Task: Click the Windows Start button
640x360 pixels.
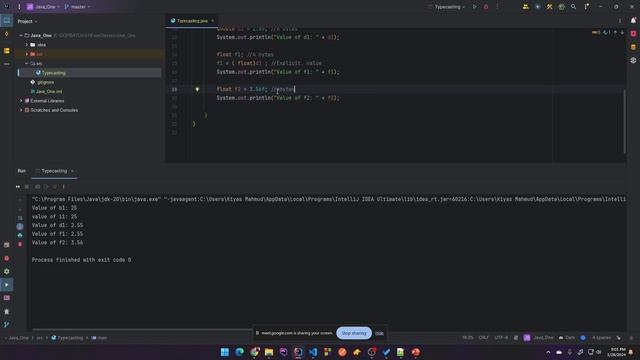Action: [x=224, y=352]
